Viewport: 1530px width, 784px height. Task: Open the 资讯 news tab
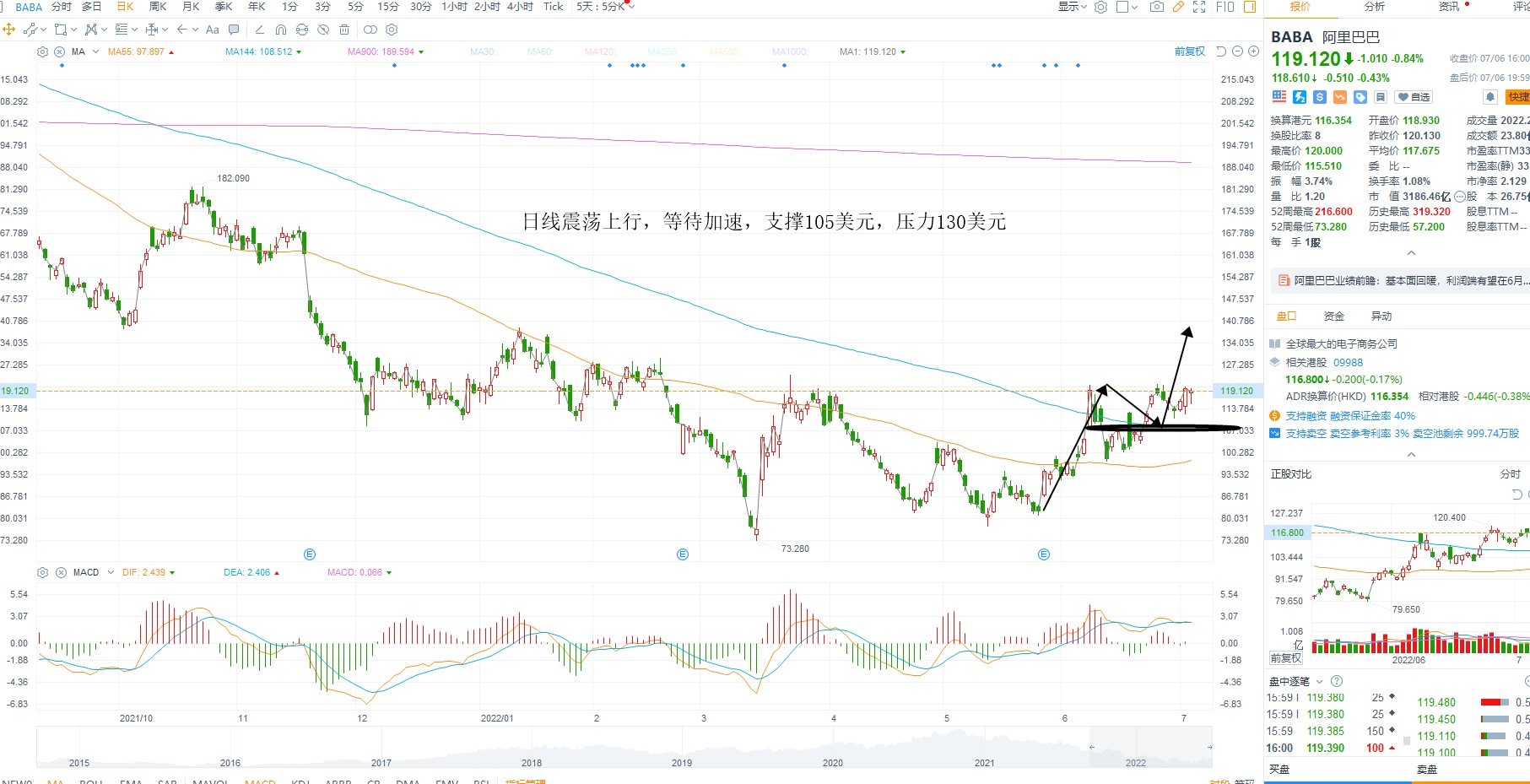(1449, 7)
